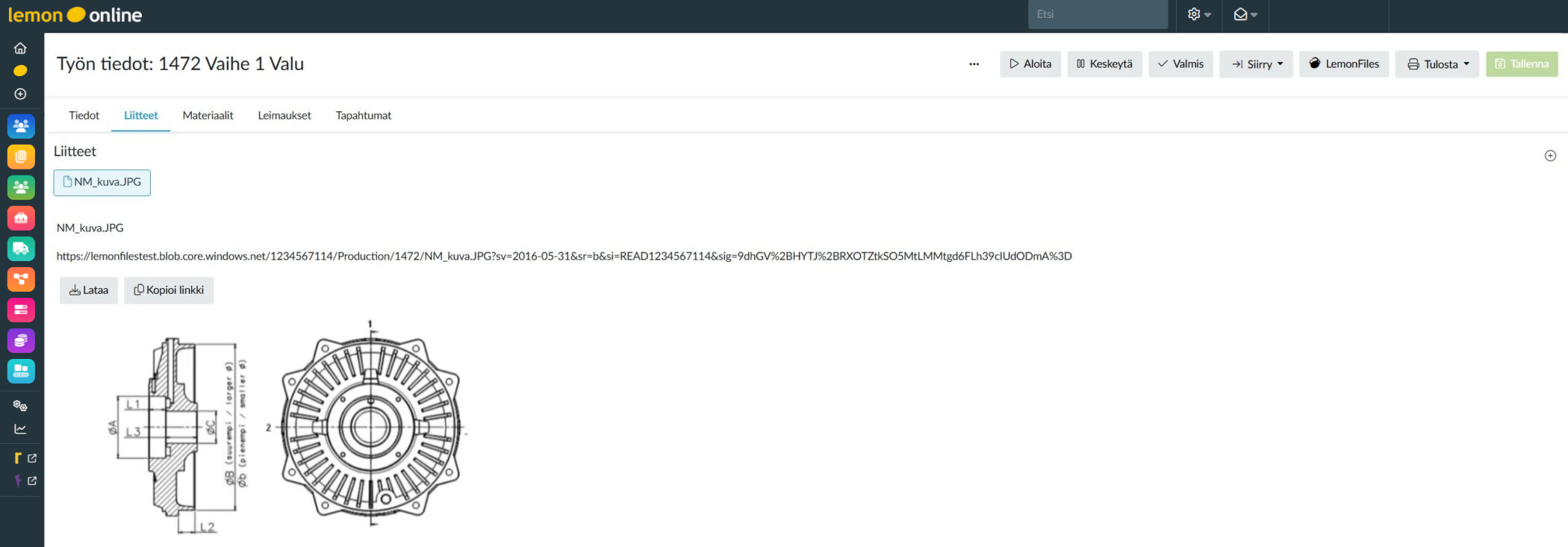Add new attachment with plus circle icon
The width and height of the screenshot is (1568, 547).
[x=1550, y=155]
